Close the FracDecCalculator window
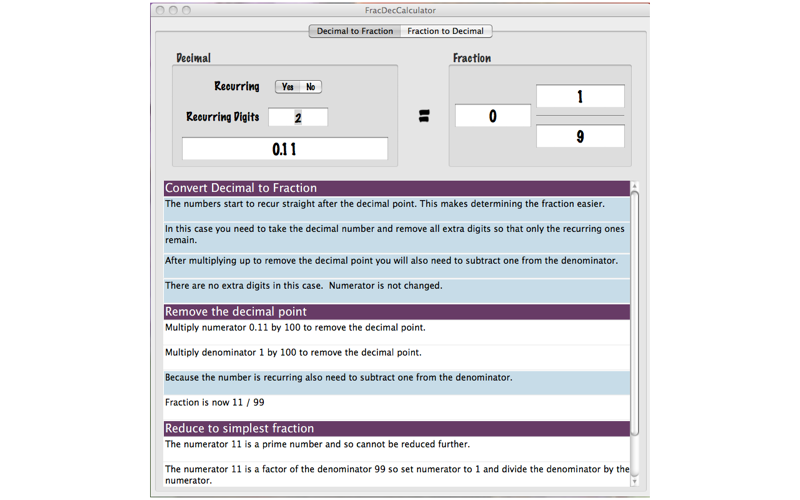This screenshot has width=800, height=500. coord(160,10)
